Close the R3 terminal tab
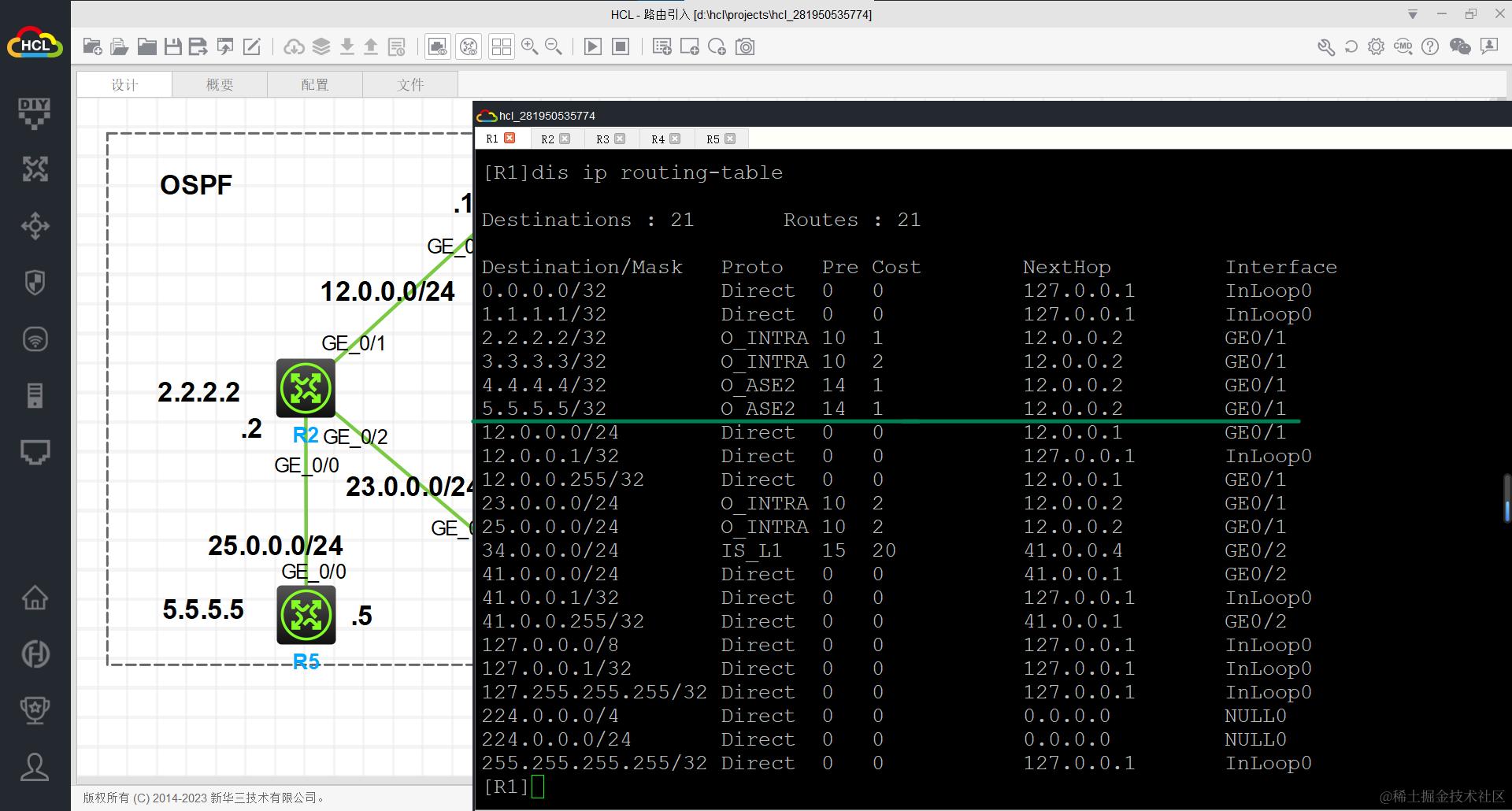 tap(620, 139)
